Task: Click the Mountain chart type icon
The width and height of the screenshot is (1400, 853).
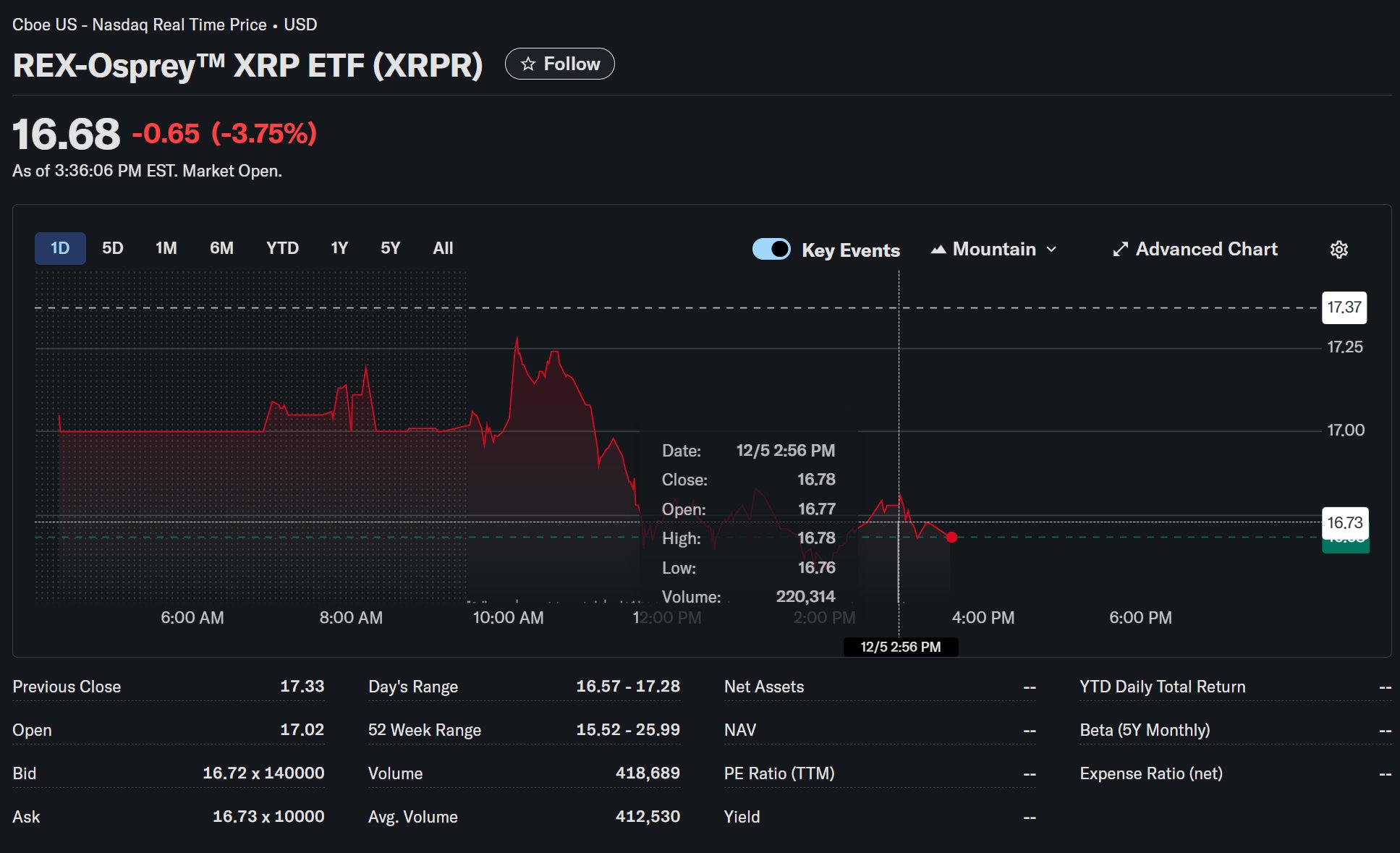Action: pos(938,250)
